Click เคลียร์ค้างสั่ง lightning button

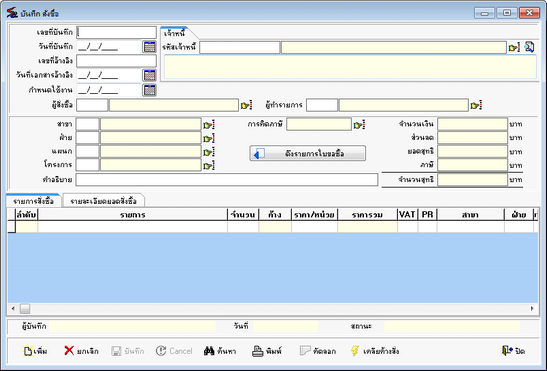point(375,351)
